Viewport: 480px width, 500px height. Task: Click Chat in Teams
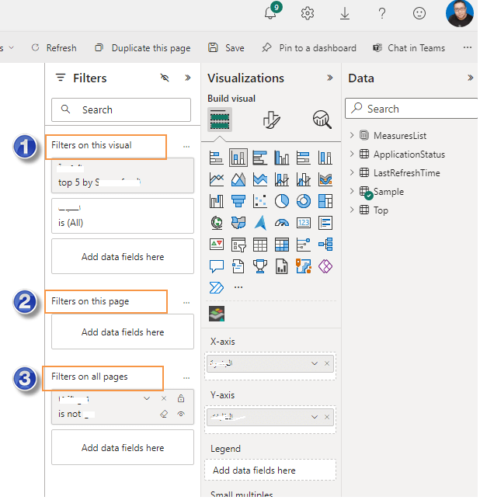tap(409, 48)
